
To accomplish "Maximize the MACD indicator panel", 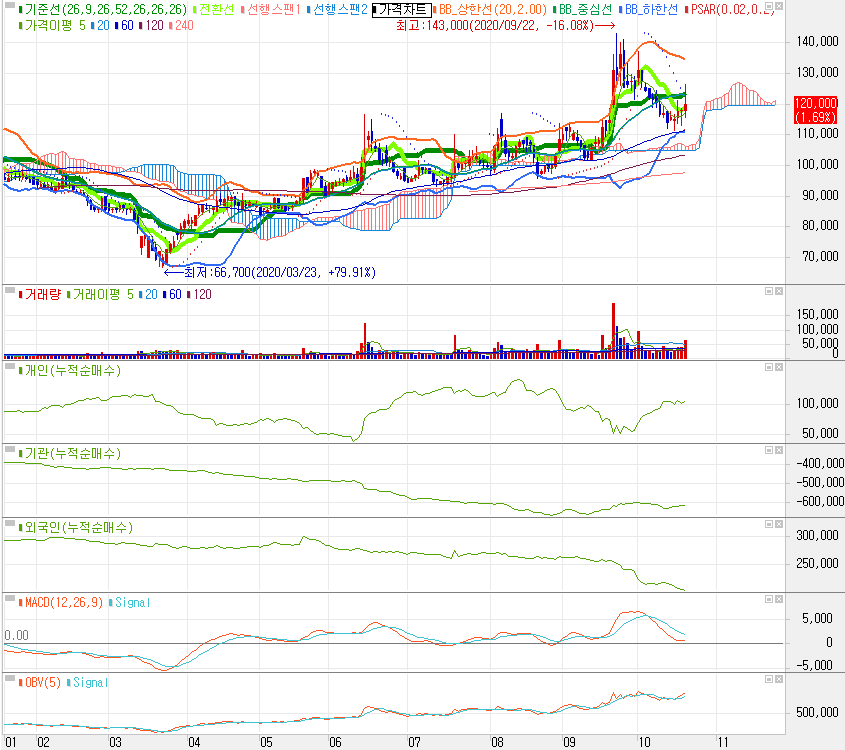I will coord(770,599).
